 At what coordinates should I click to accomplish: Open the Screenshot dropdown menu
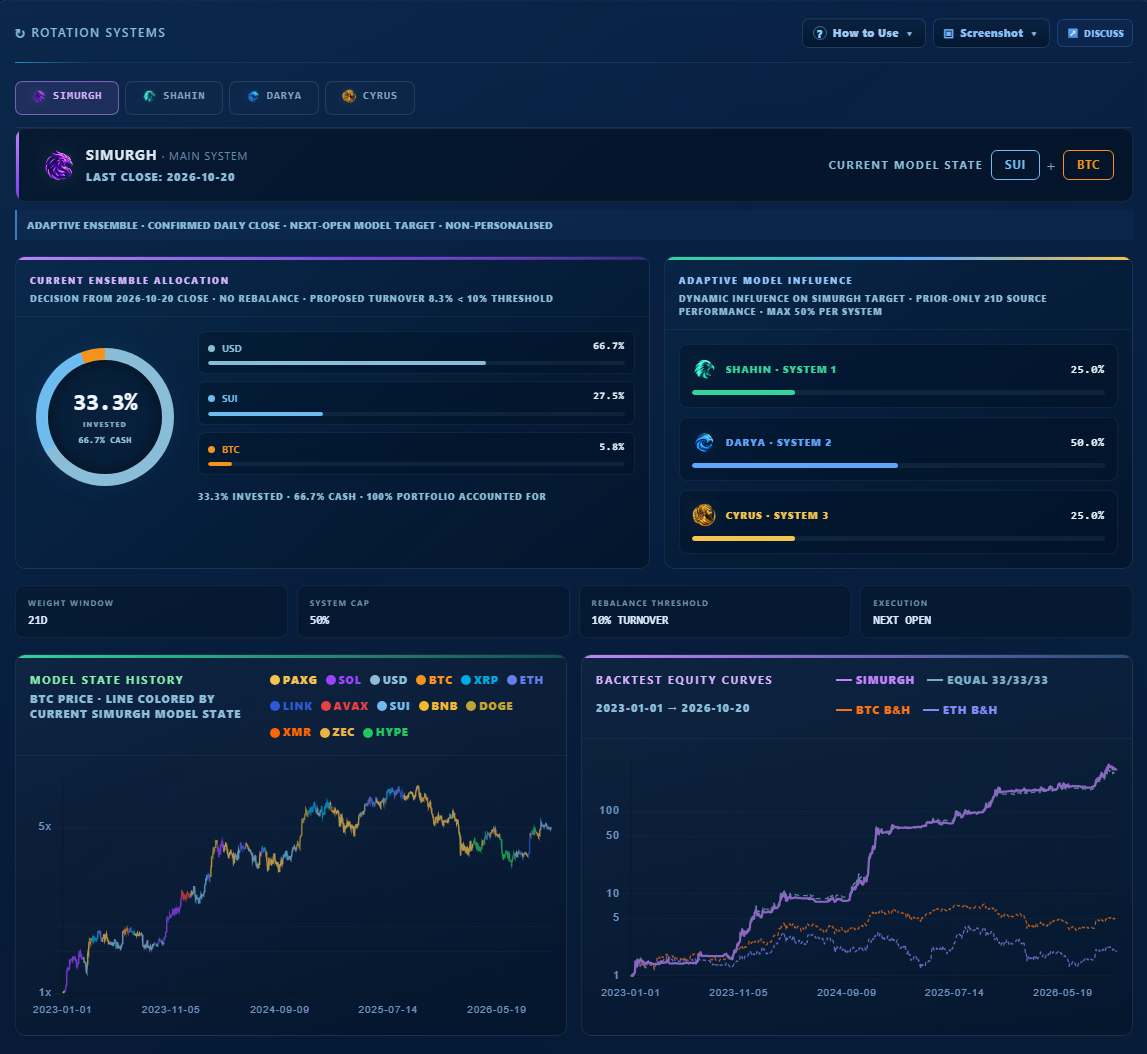[x=991, y=34]
